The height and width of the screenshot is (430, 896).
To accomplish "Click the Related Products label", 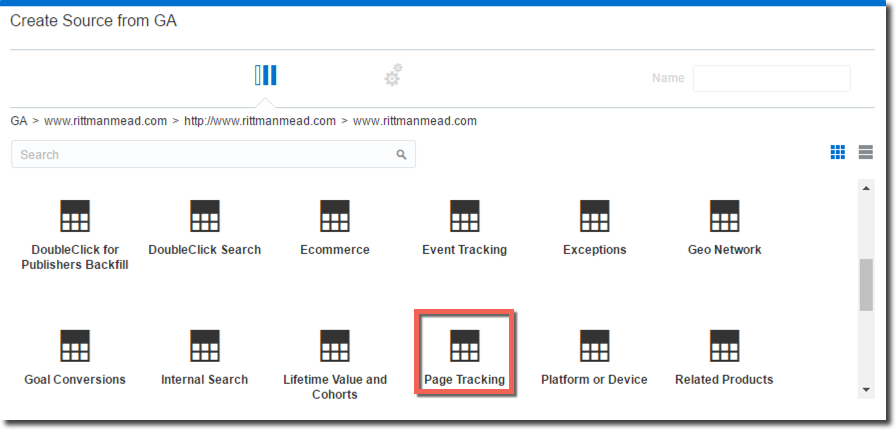I will (x=724, y=380).
